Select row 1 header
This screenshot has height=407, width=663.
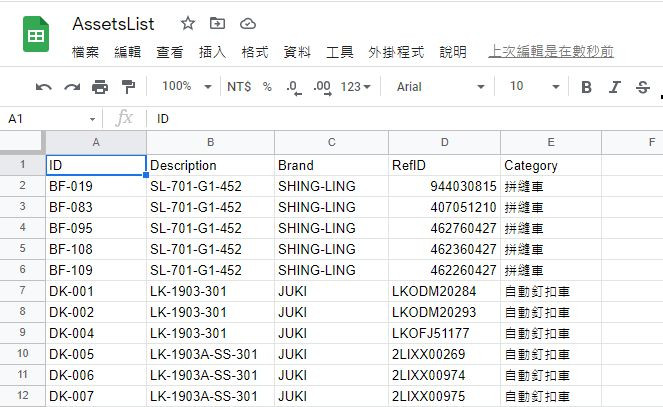tap(22, 164)
